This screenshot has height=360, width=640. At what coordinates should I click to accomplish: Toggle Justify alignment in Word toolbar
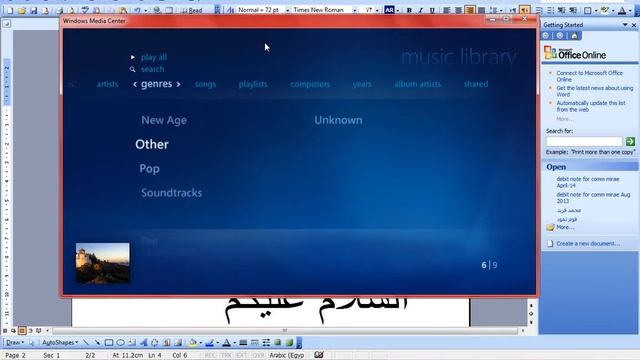[482, 10]
